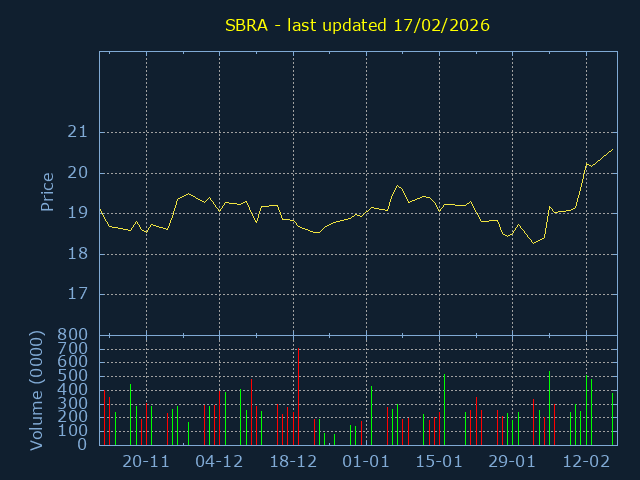Screen dimensions: 640x480
Task: Click the Volume (0000) axis label
Action: (36, 391)
